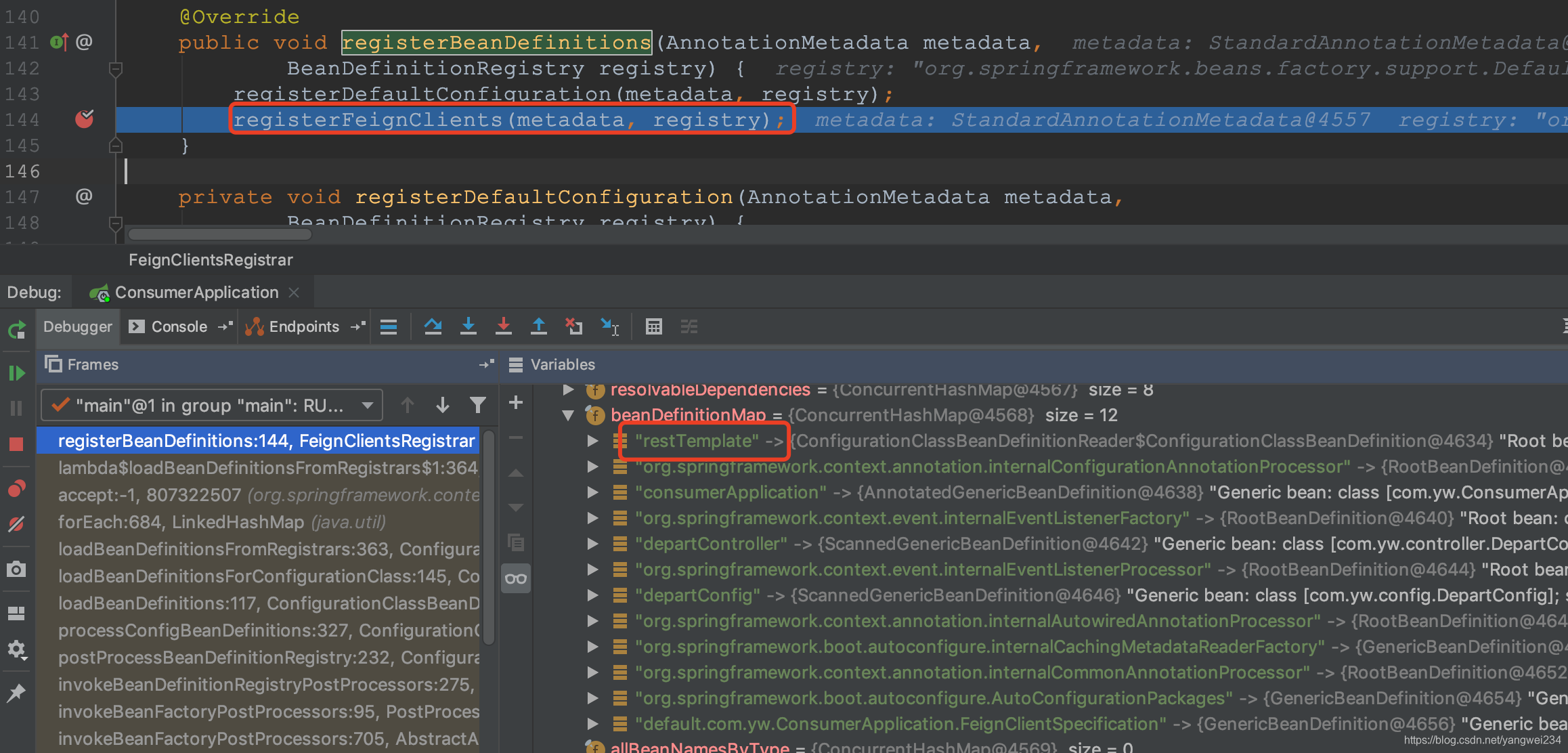Toggle the glasses watches view button
This screenshot has height=753, width=1568.
pos(516,578)
